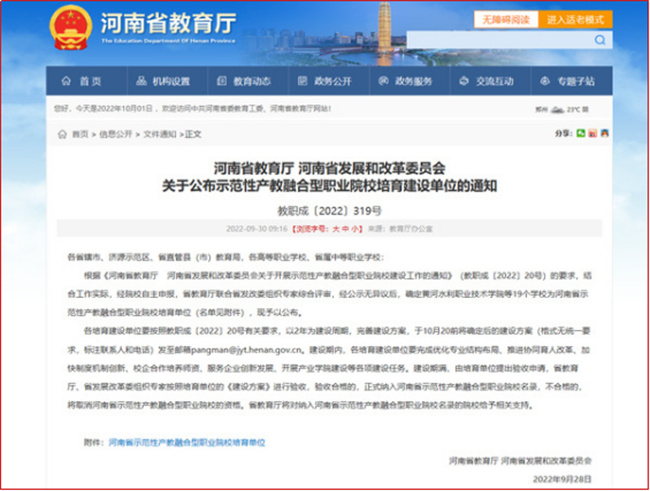Click the icon beside 政务公开 in navigation
The image size is (650, 491).
(303, 81)
